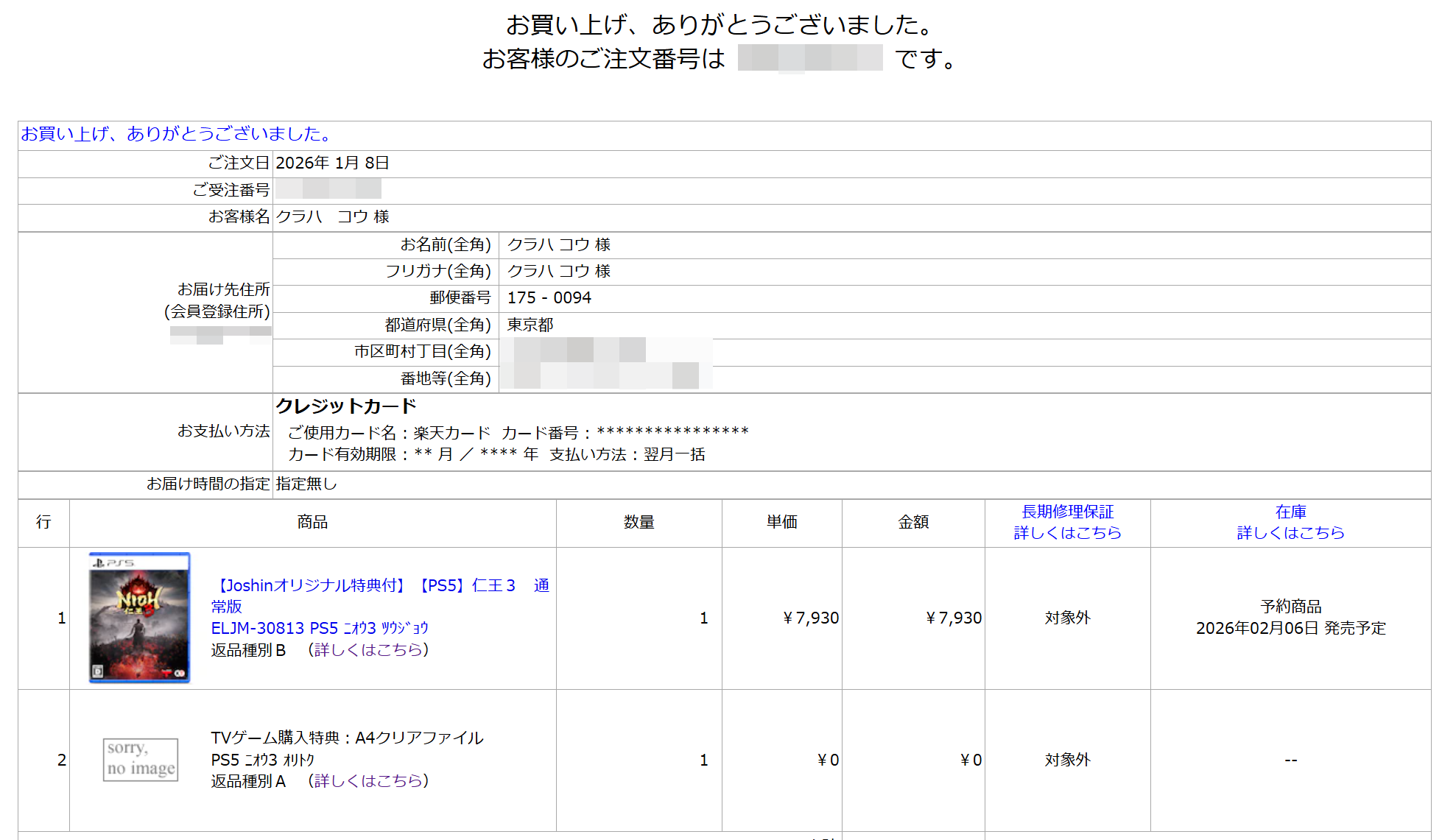Click the blurred order number at top
This screenshot has width=1442, height=840.
pos(809,58)
